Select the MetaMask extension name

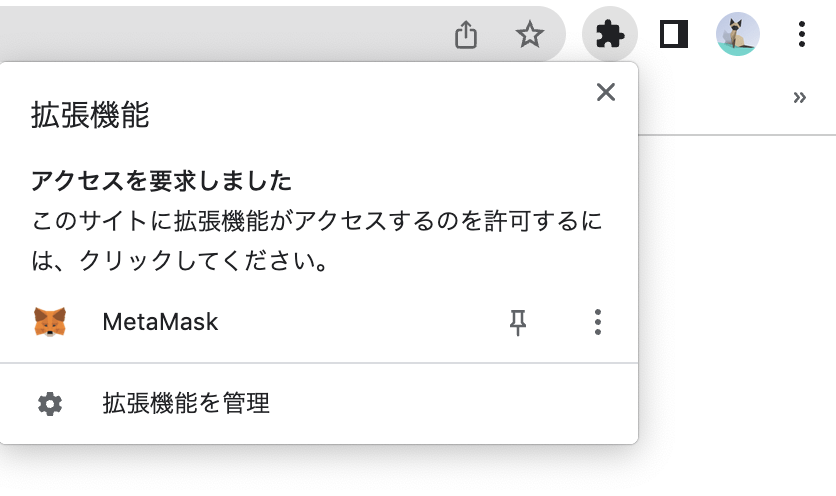160,322
